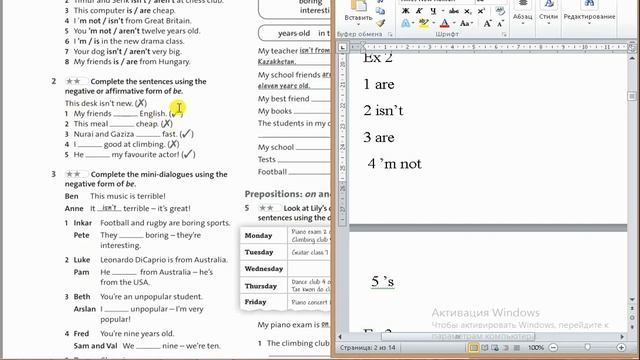Open the Шрифт font dialog launcher
This screenshot has width=640, height=360.
tap(504, 34)
